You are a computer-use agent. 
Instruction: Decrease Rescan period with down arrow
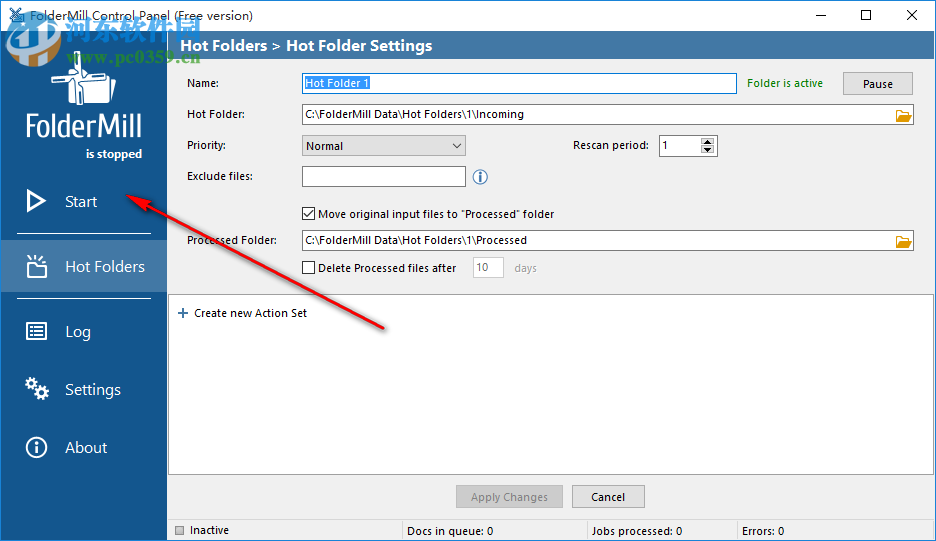pos(708,150)
